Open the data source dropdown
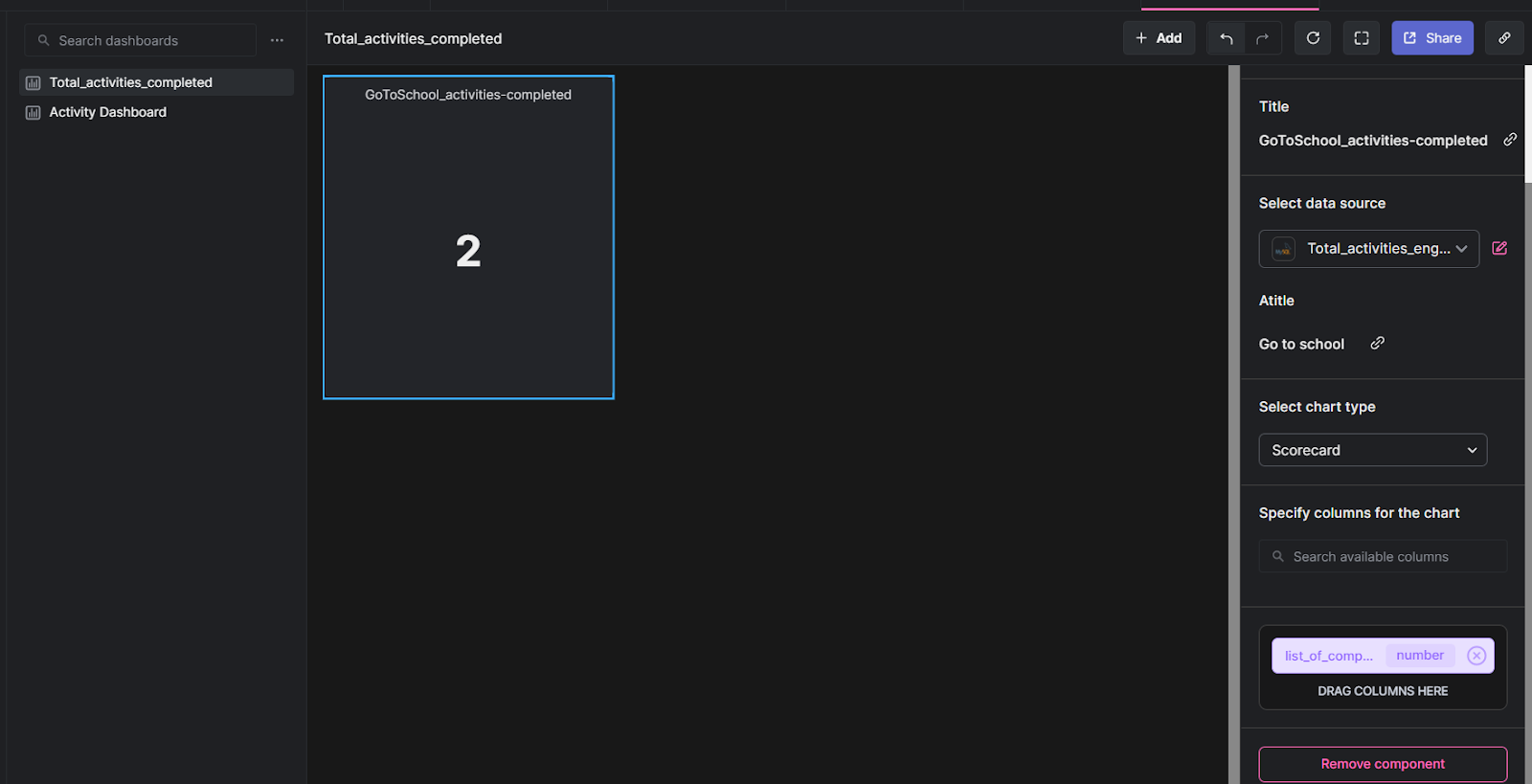 point(1368,249)
